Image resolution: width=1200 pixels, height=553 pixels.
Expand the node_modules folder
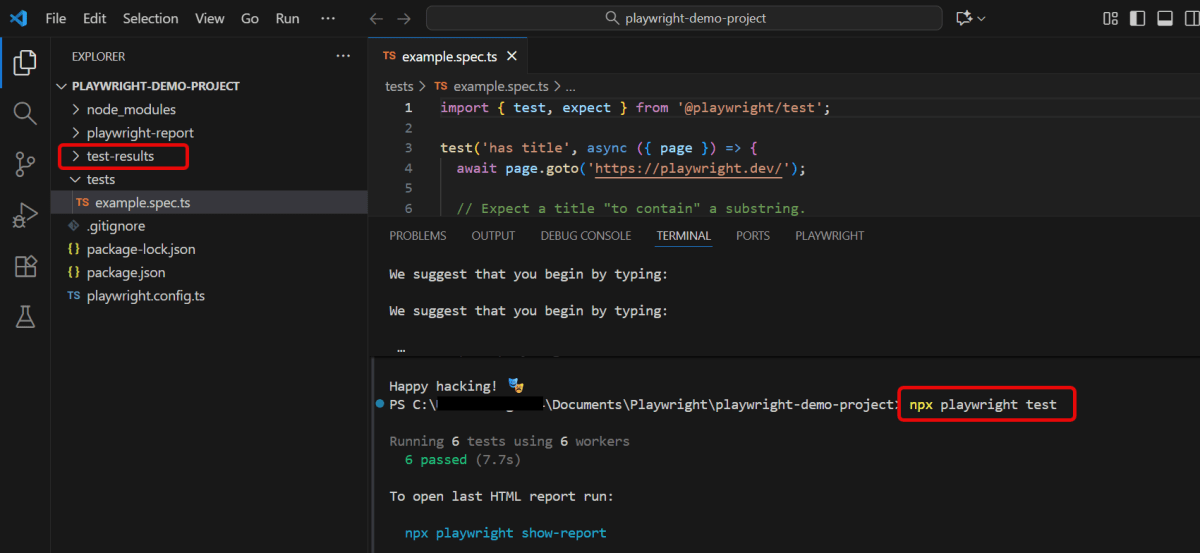pos(130,109)
